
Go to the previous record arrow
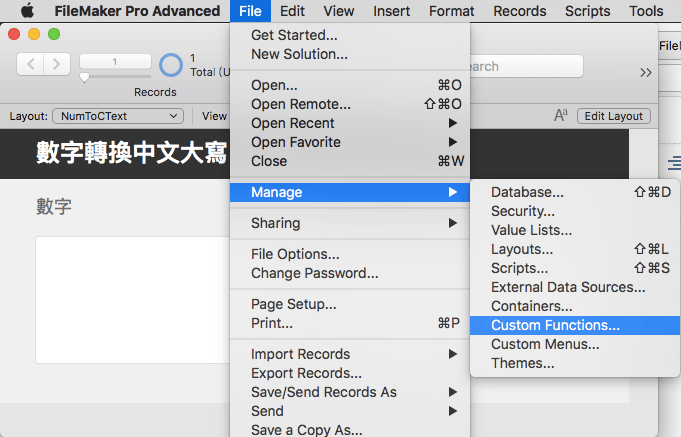pos(31,65)
